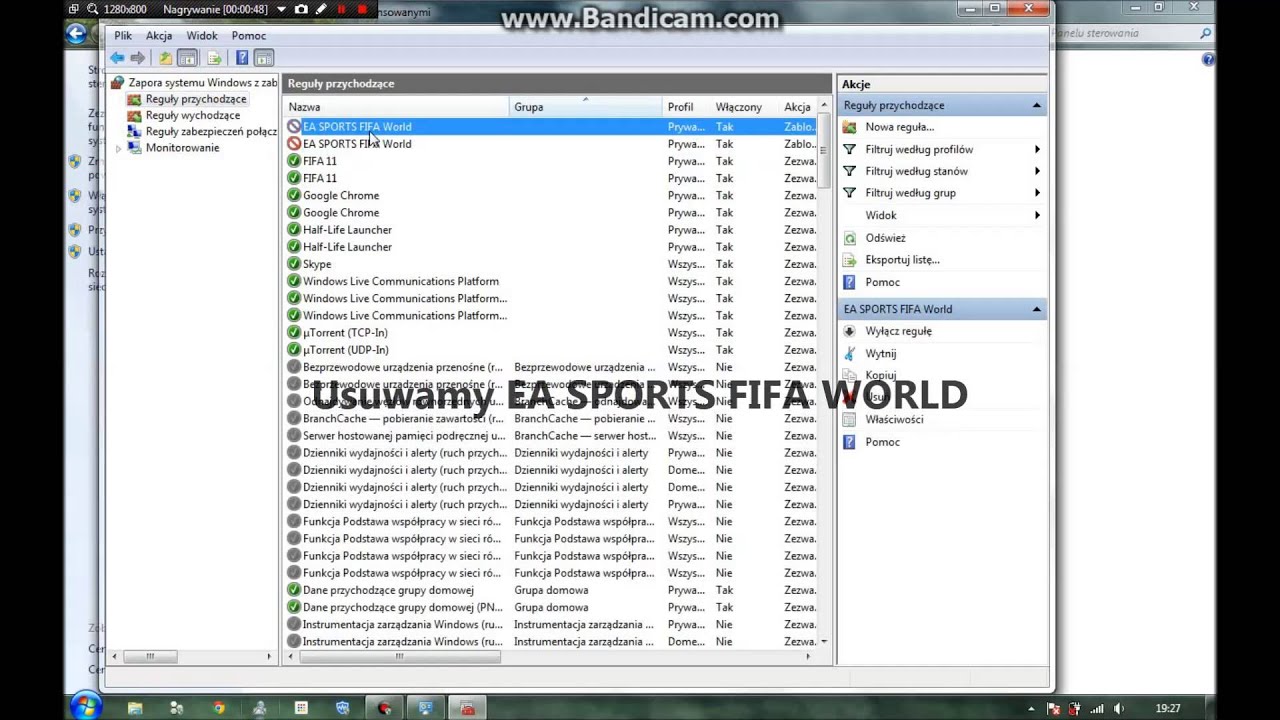Click the green check icon of µTorrent (TCP-In)
Viewport: 1280px width, 720px height.
coord(294,333)
